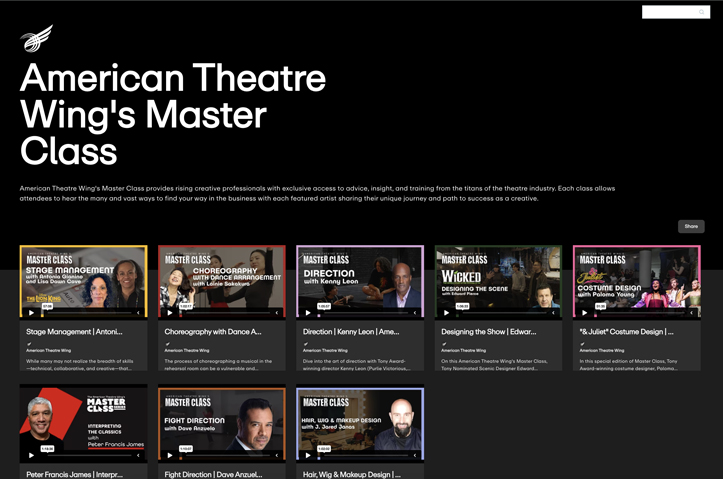Click channel logo icon under Direction Kenny Leon title
This screenshot has height=479, width=723.
(306, 344)
